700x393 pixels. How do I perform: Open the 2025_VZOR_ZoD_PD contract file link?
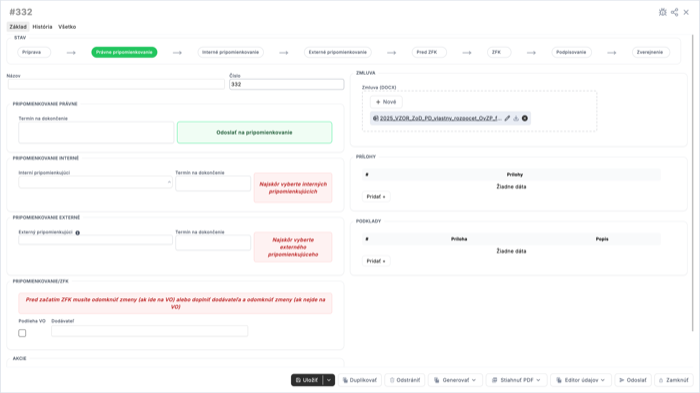(440, 118)
